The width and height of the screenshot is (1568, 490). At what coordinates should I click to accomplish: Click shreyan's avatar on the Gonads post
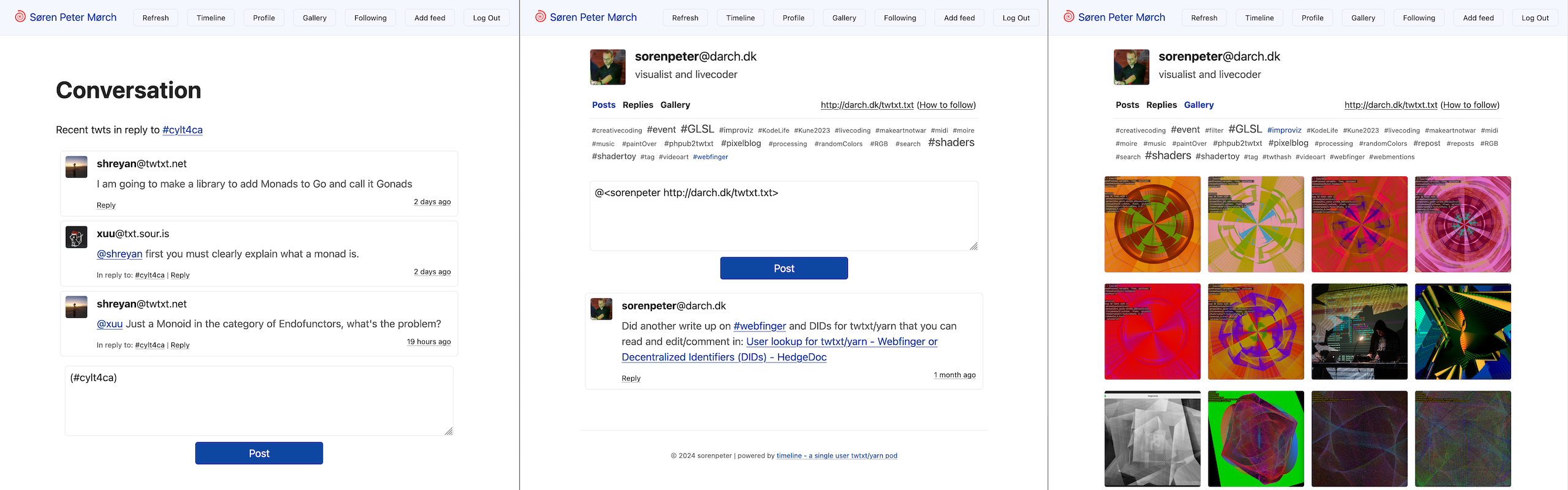77,167
